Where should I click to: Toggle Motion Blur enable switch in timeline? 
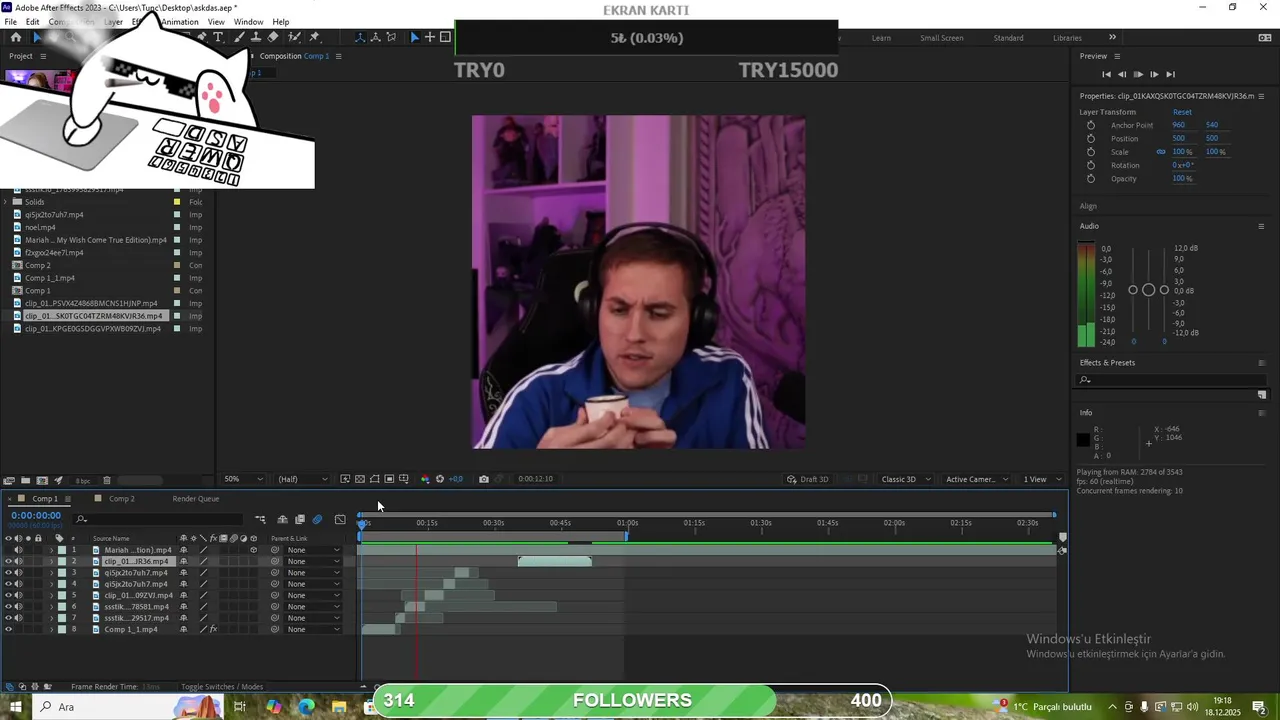point(317,519)
